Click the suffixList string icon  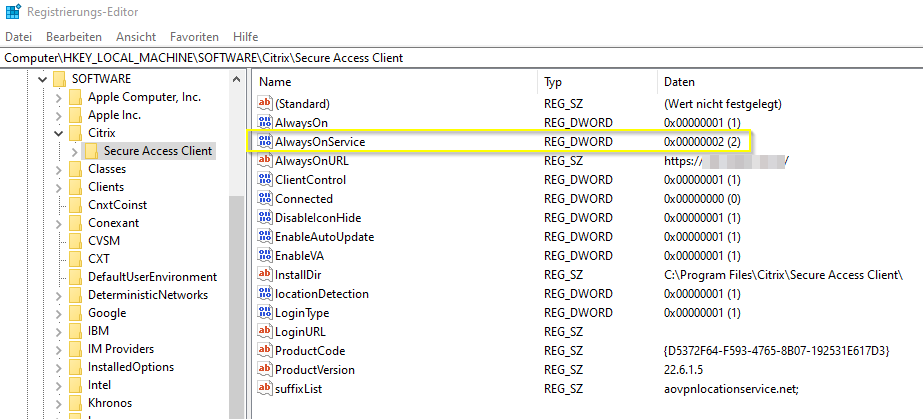[265, 388]
